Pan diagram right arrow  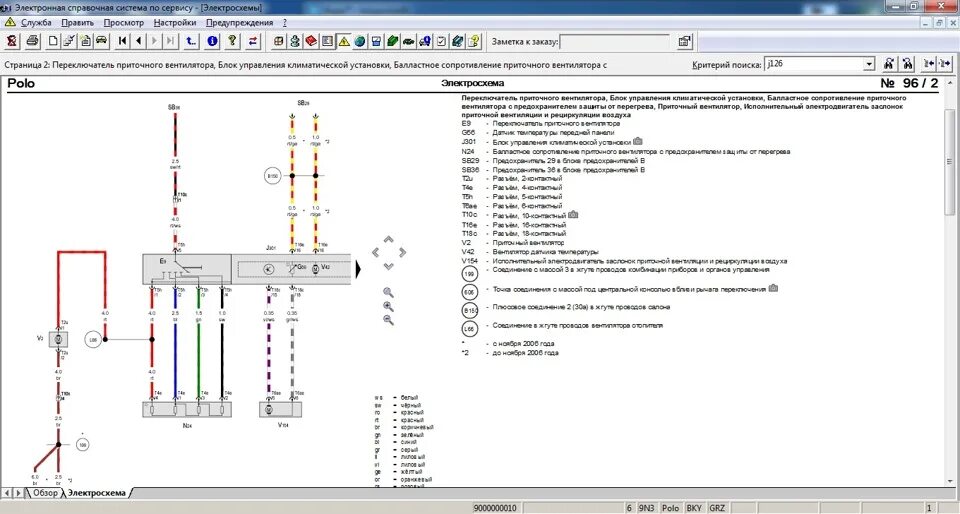(402, 251)
